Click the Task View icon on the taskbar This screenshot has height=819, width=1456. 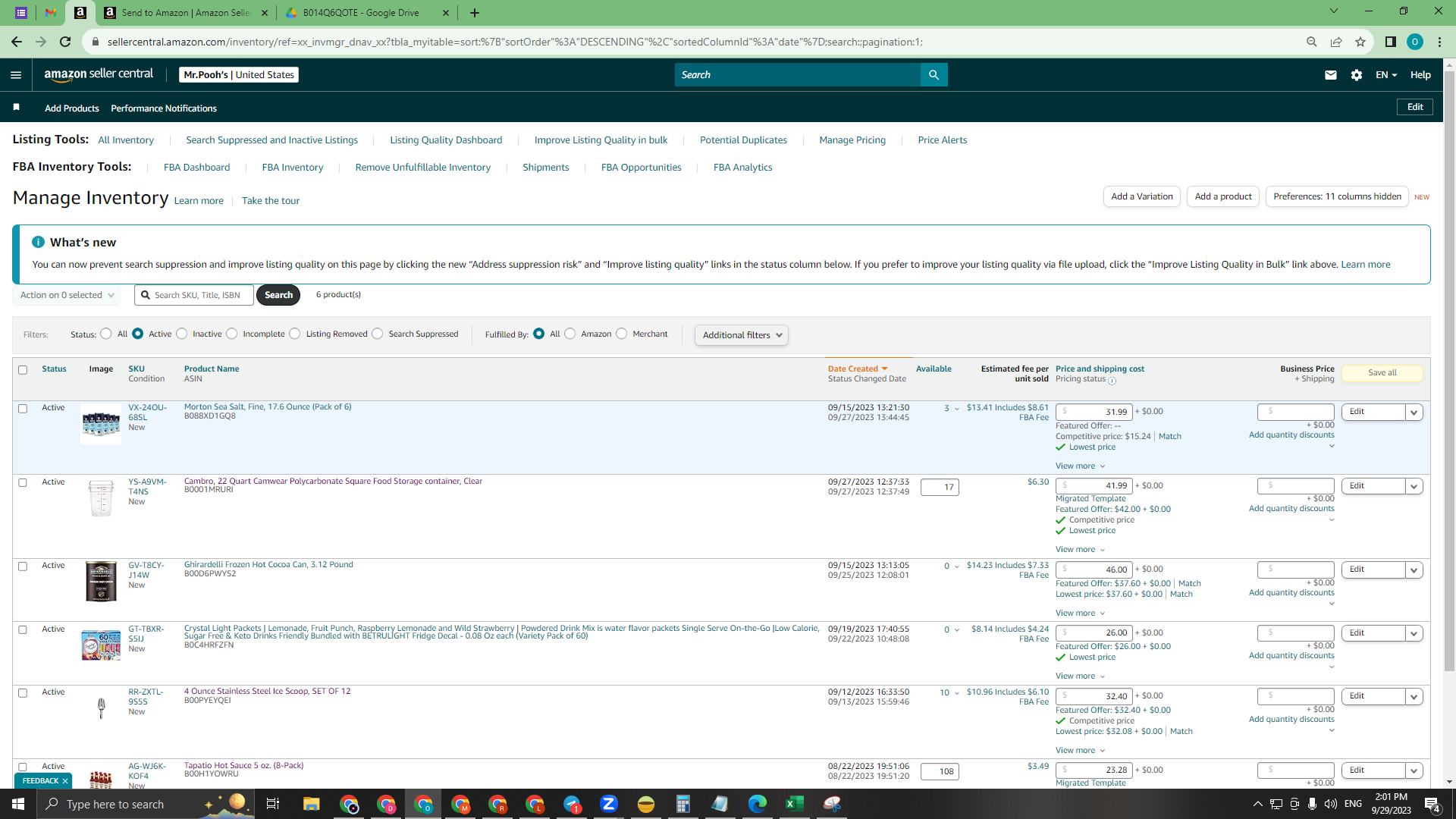pyautogui.click(x=273, y=804)
